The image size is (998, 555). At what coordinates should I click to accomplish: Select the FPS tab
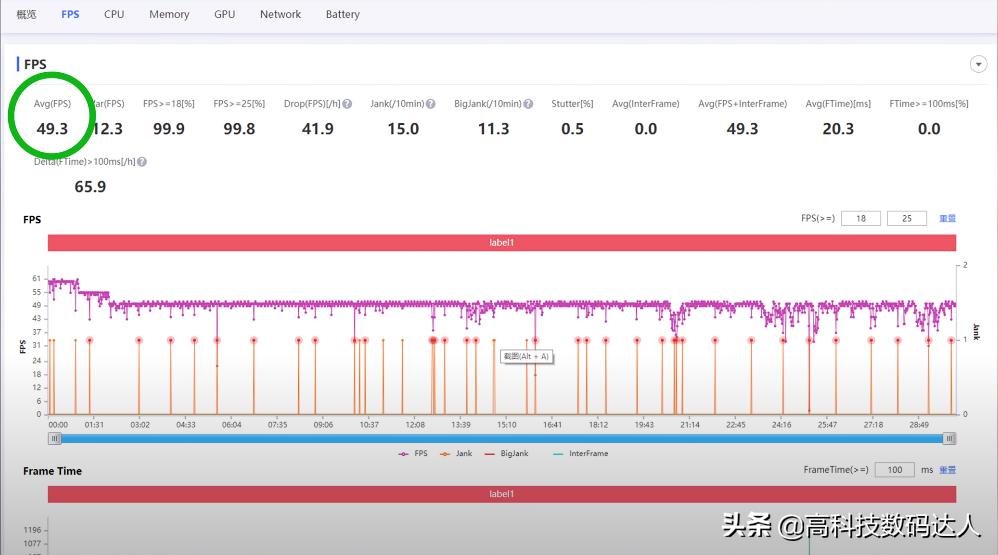70,14
